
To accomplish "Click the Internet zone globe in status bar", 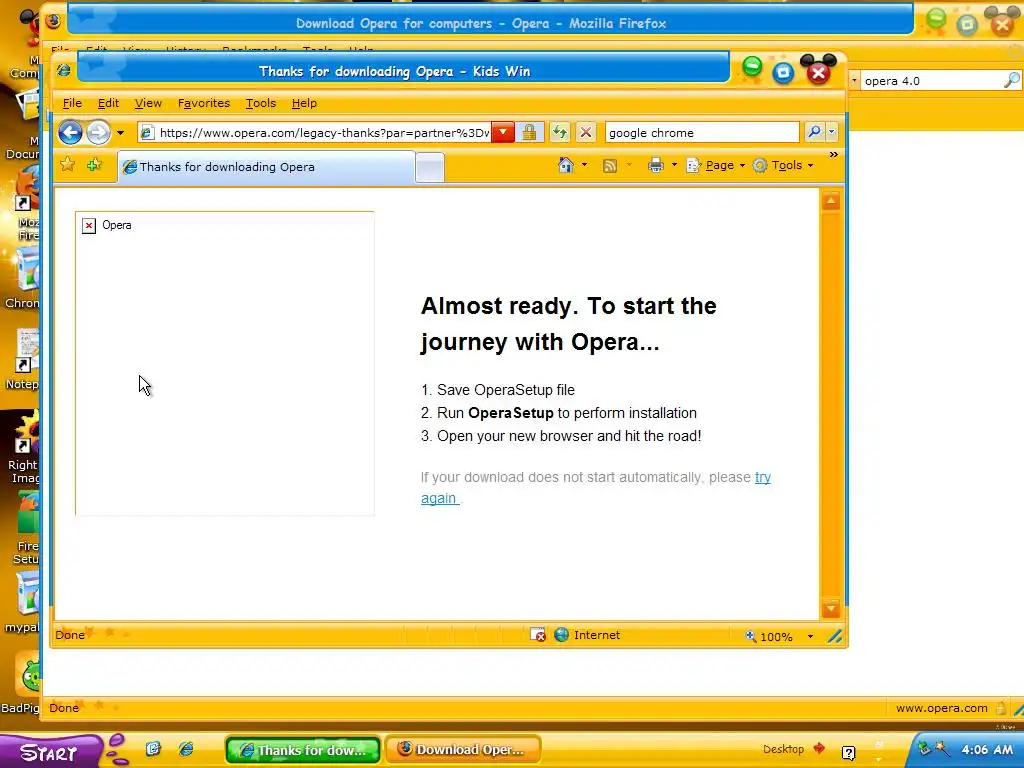I will [561, 635].
